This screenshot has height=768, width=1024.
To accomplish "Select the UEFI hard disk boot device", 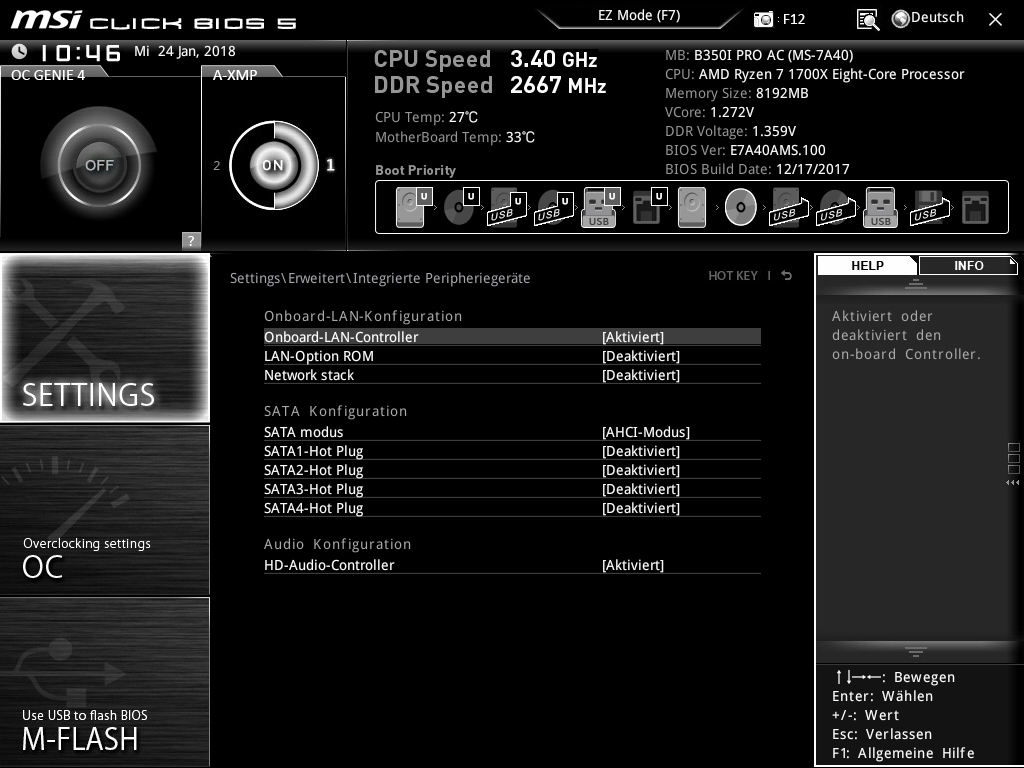I will click(414, 207).
